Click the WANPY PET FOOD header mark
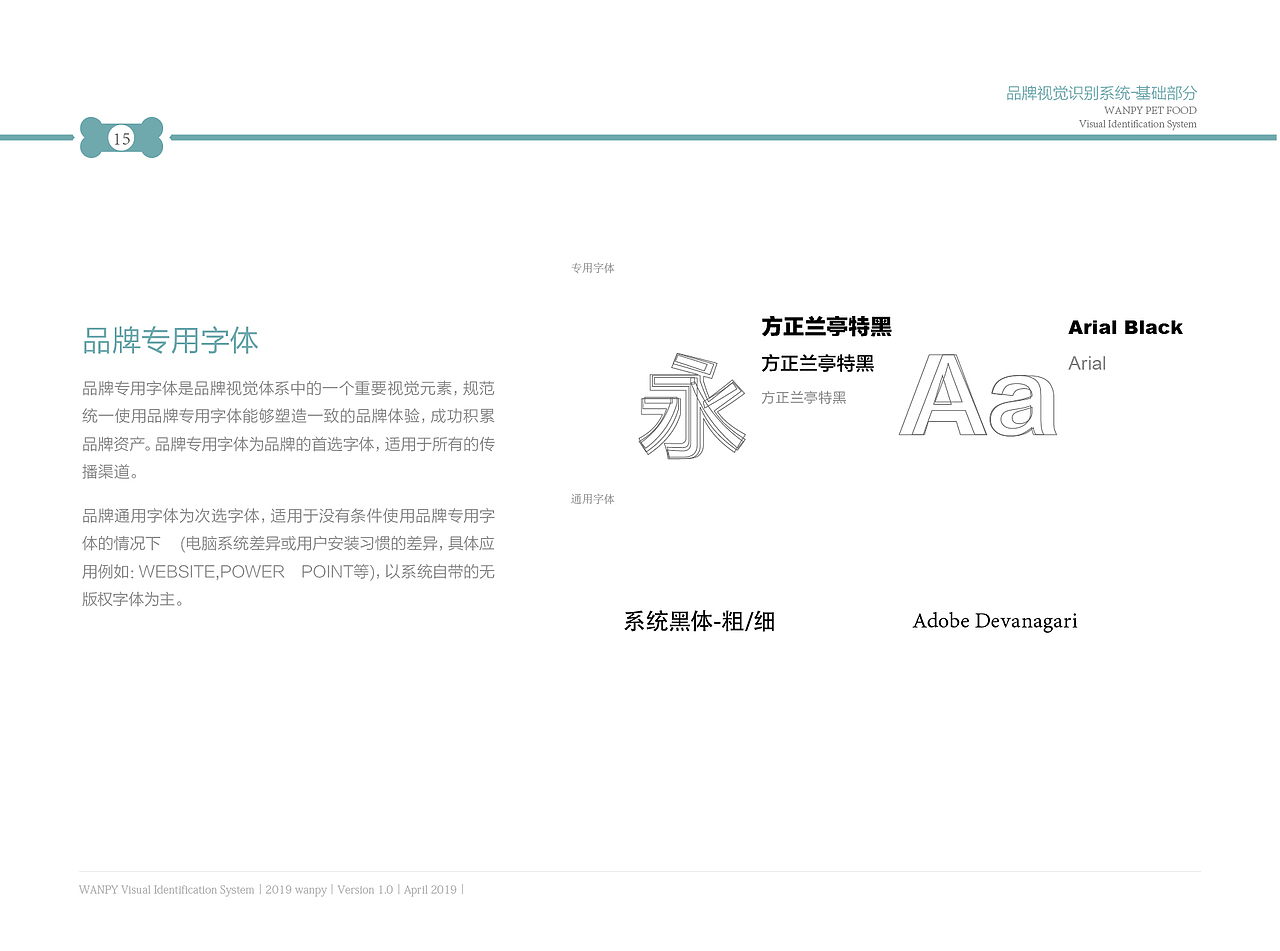 [x=1137, y=111]
